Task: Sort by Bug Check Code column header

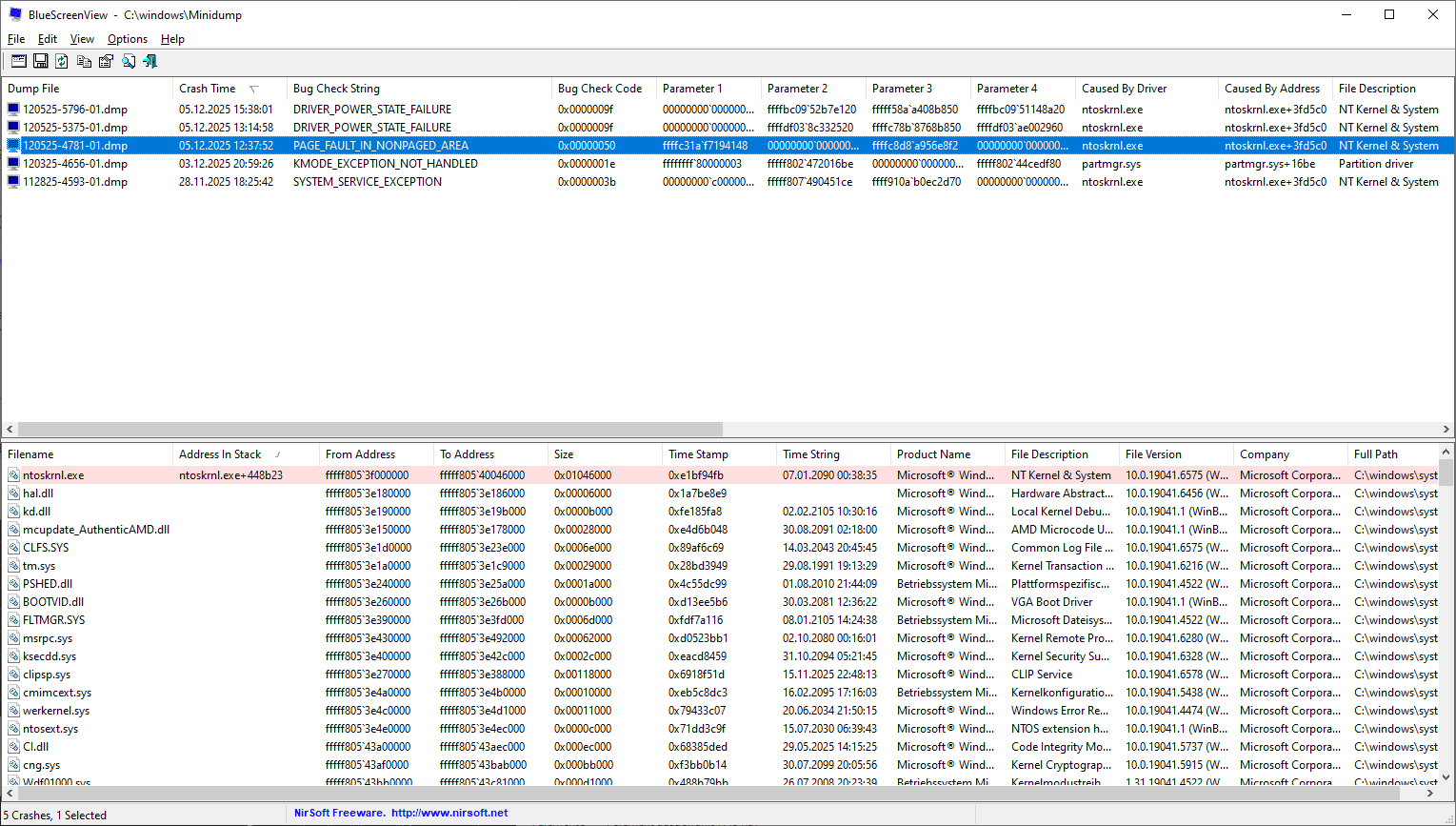Action: 605,89
